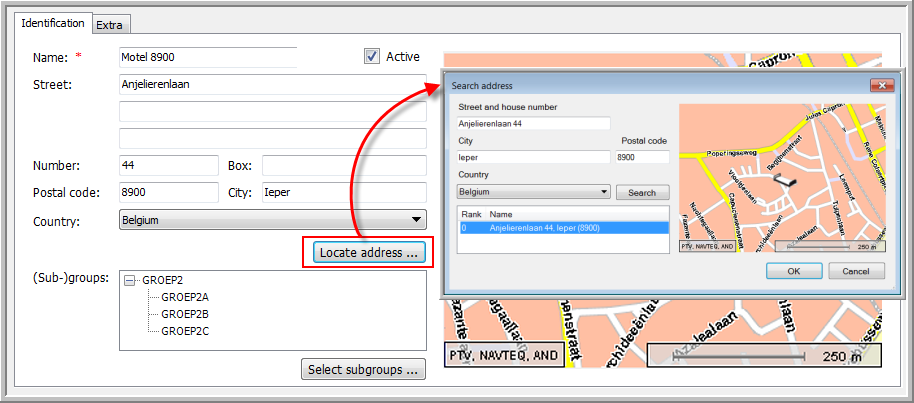Close the Search address dialog
This screenshot has height=403, width=914.
[x=880, y=87]
